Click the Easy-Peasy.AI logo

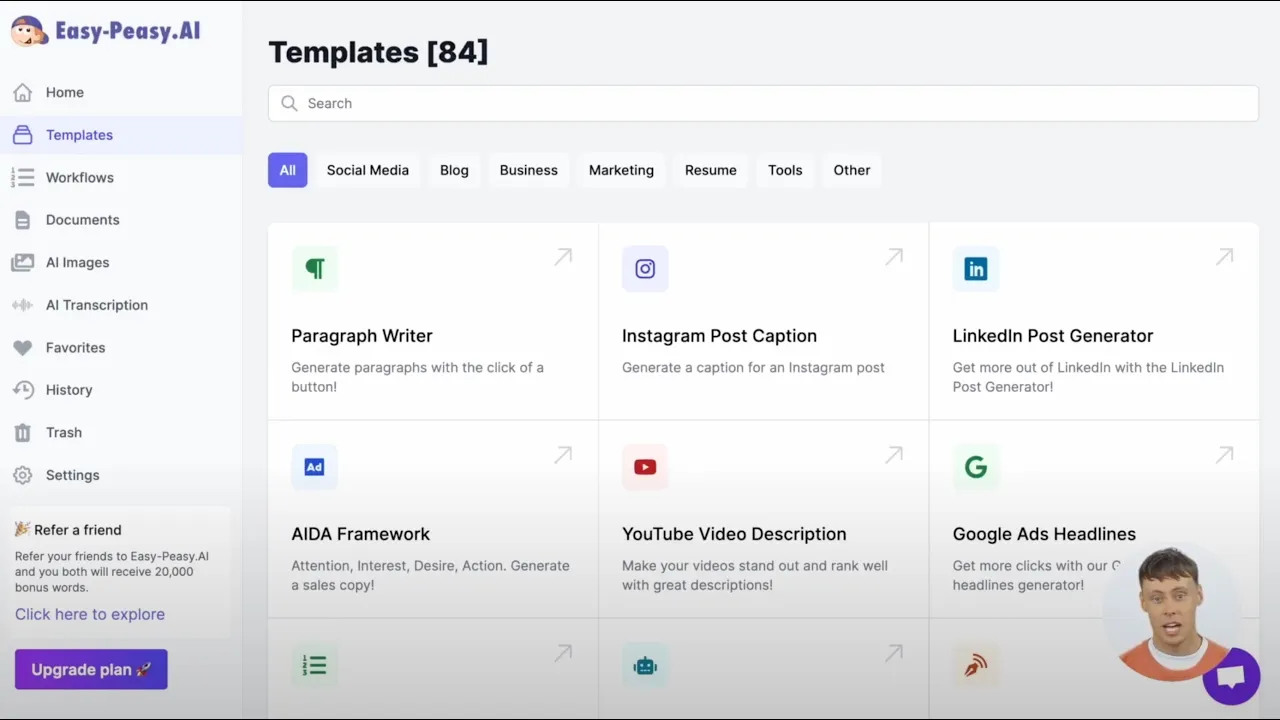(106, 31)
